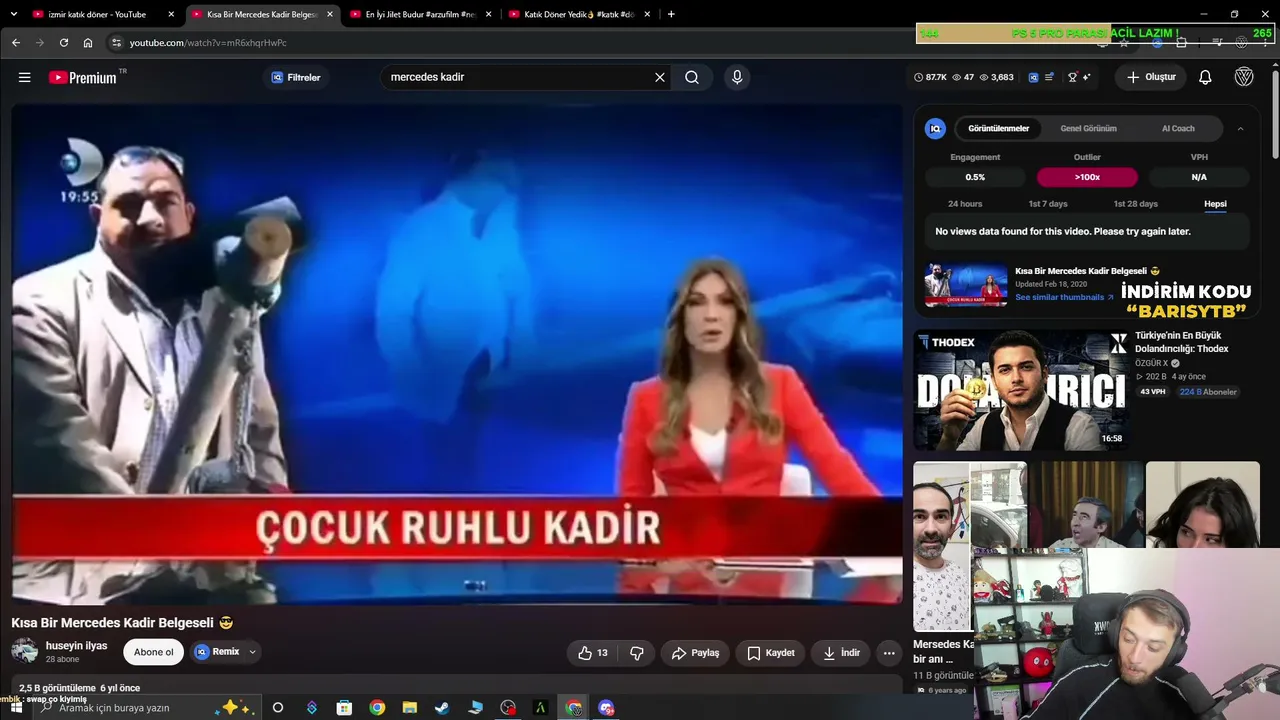
Task: Select the 1st 7 days range
Action: pos(1048,204)
